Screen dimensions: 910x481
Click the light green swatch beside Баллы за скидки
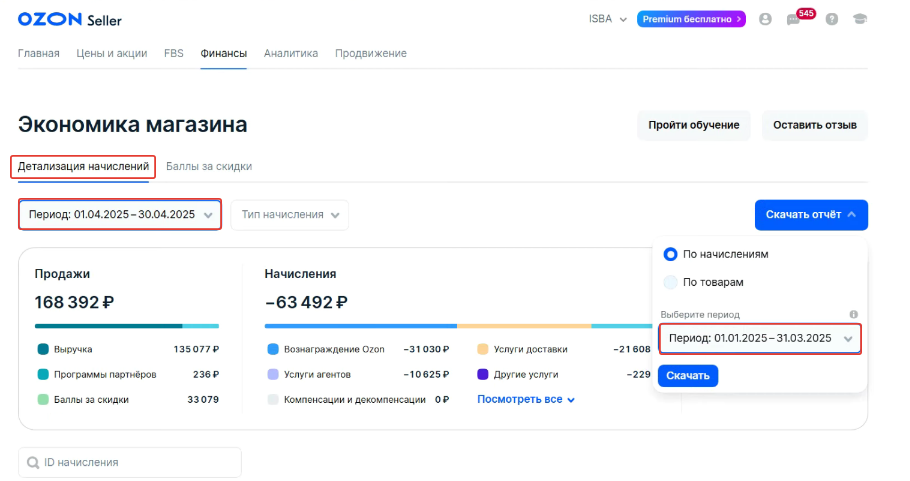pos(43,399)
